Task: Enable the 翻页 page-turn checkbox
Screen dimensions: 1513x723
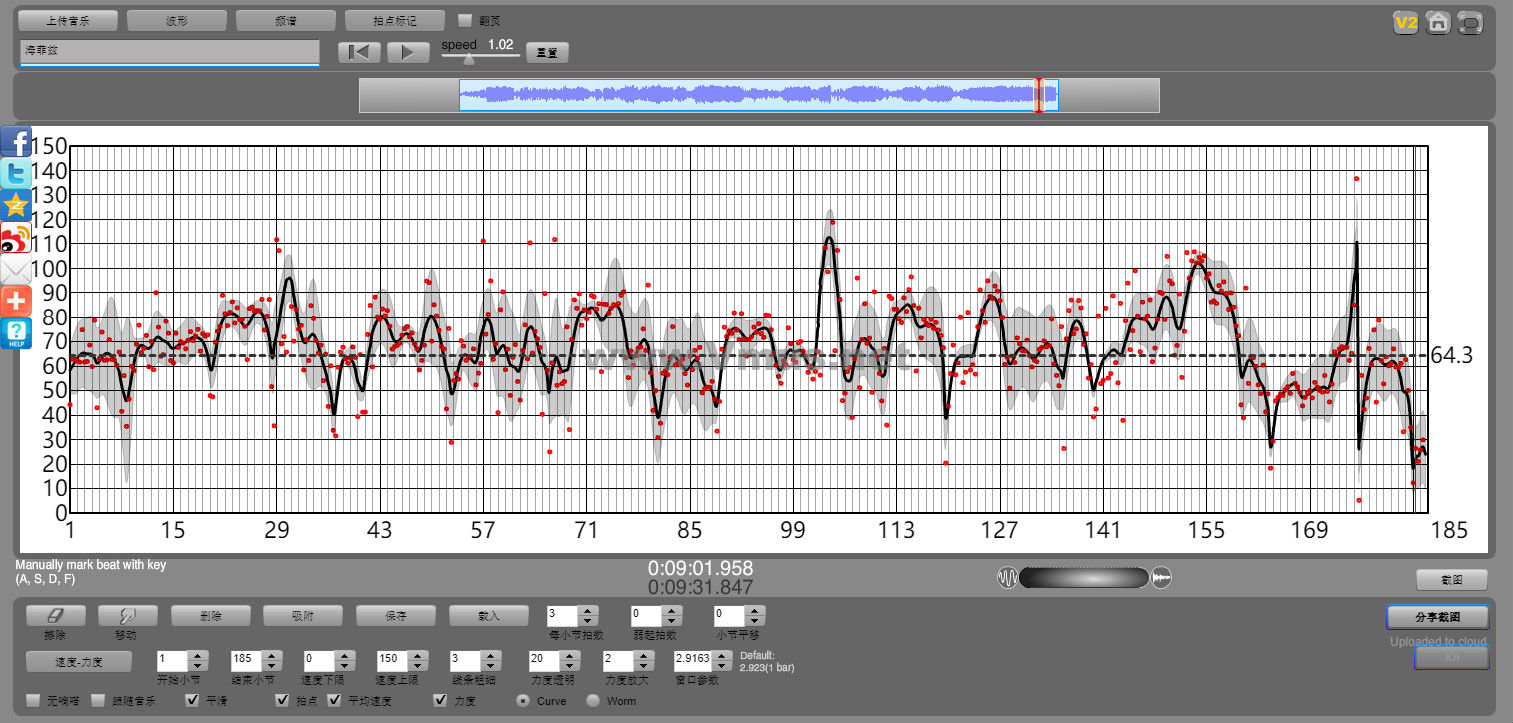Action: coord(464,20)
